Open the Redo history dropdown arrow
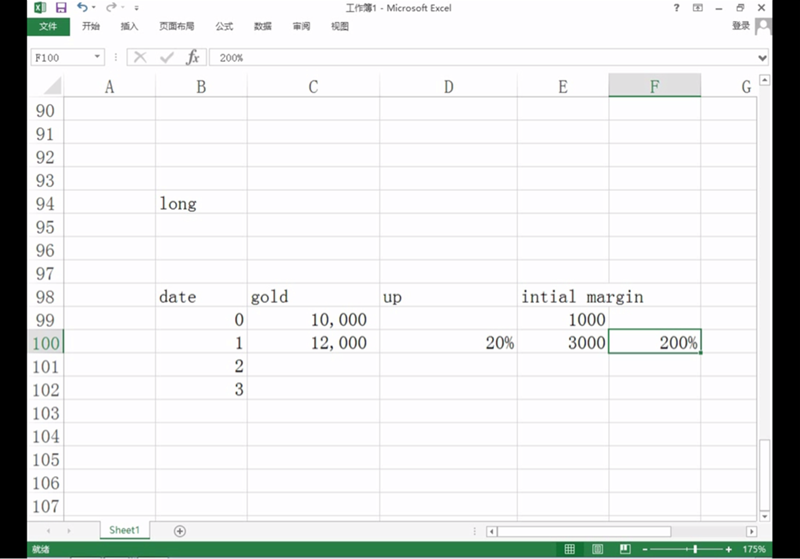 [123, 8]
